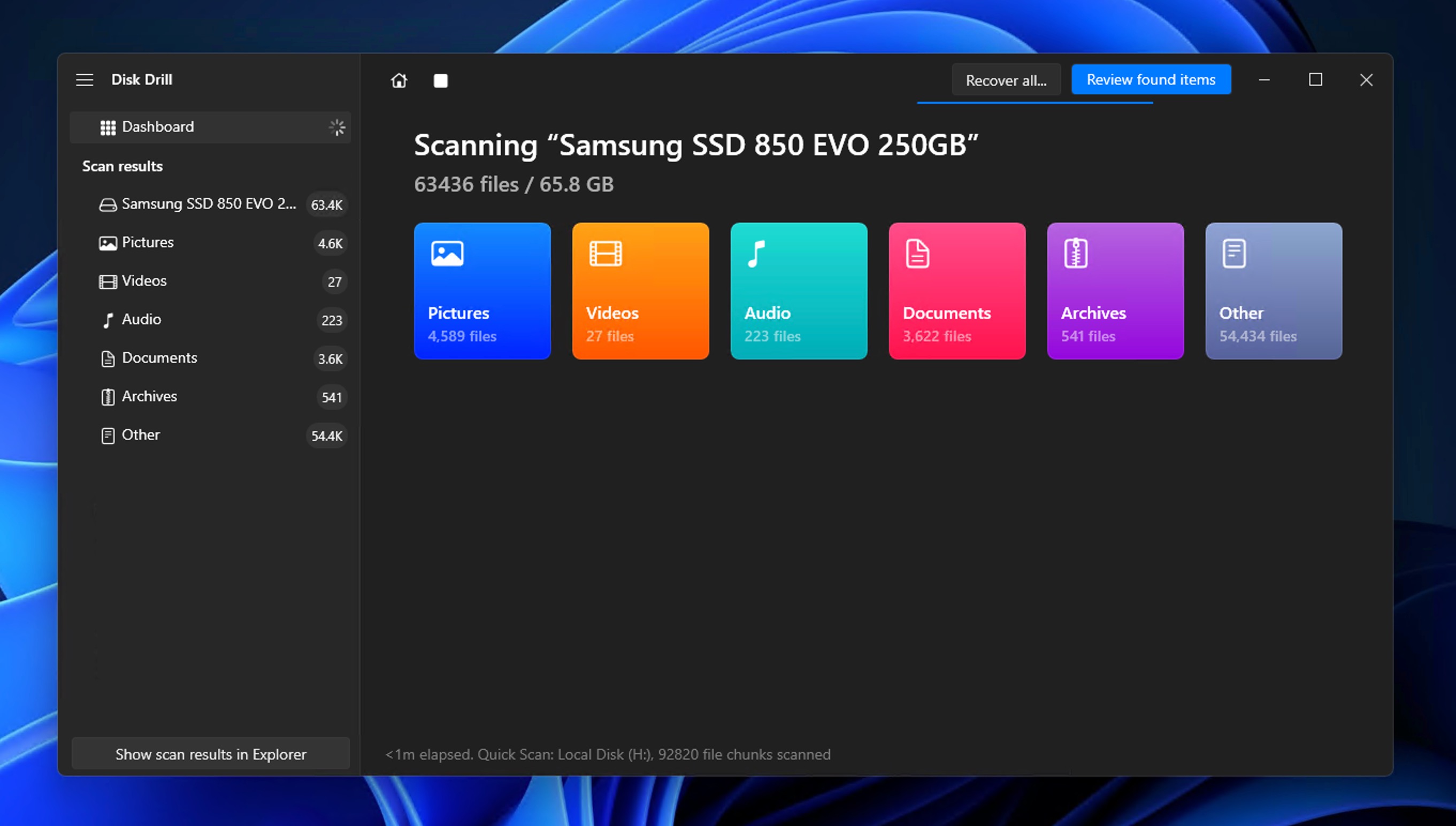Click '27 files' on Videos card
Screen dimensions: 1456x826
[610, 336]
